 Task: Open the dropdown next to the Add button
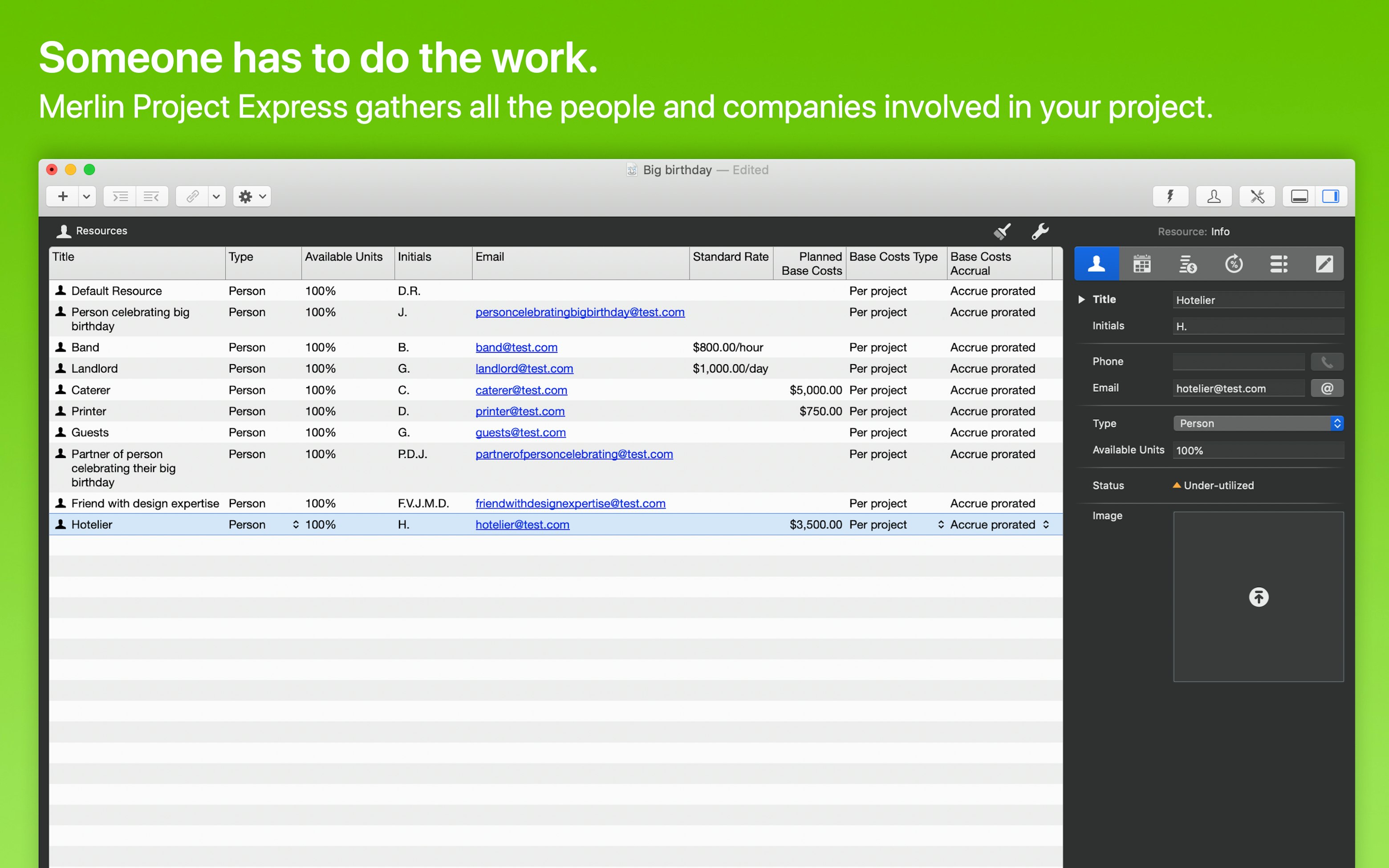(87, 196)
